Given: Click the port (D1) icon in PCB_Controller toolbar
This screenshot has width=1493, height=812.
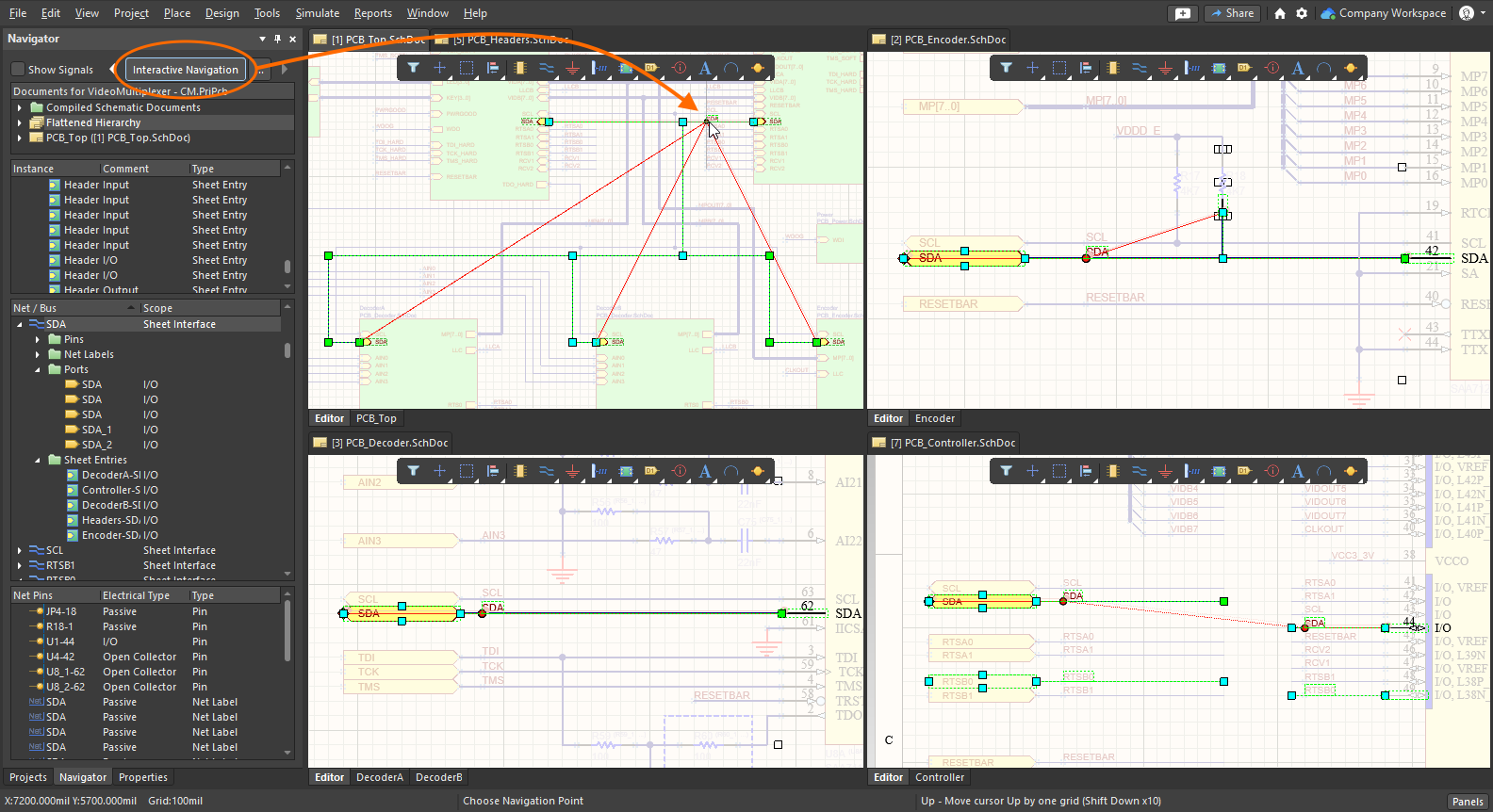Looking at the screenshot, I should click(1244, 471).
